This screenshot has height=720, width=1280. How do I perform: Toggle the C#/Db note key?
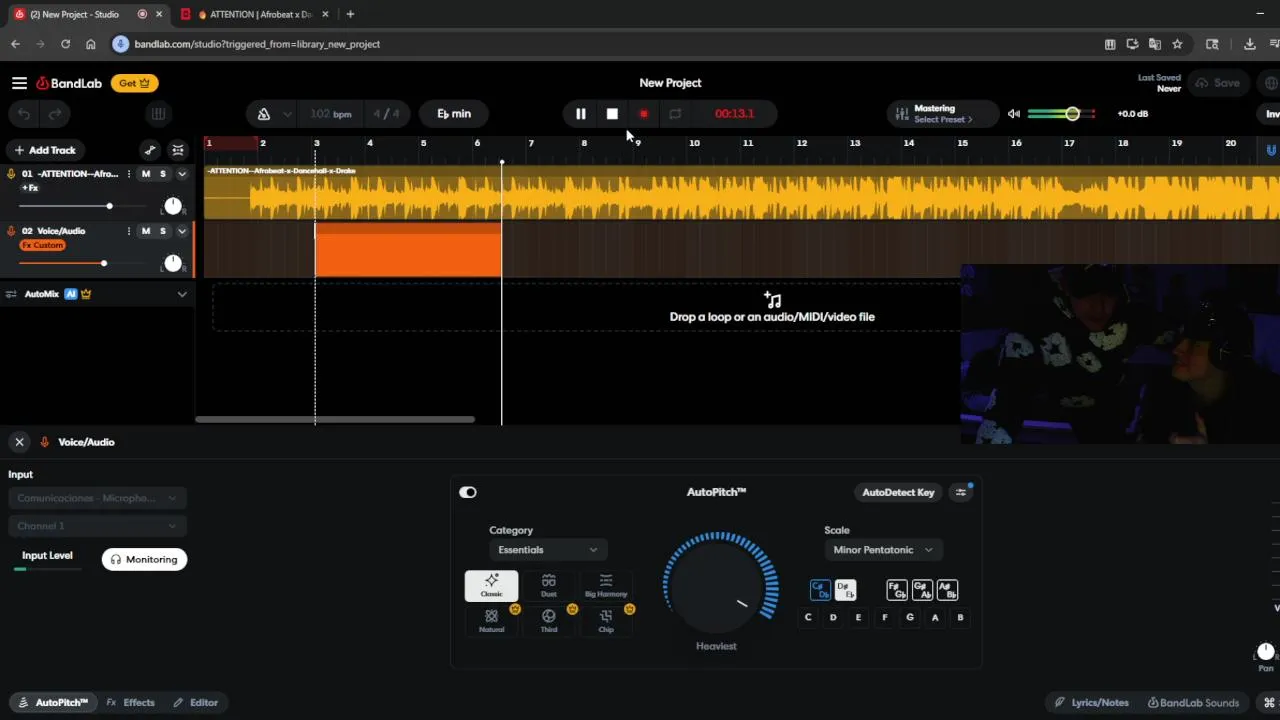coord(820,590)
